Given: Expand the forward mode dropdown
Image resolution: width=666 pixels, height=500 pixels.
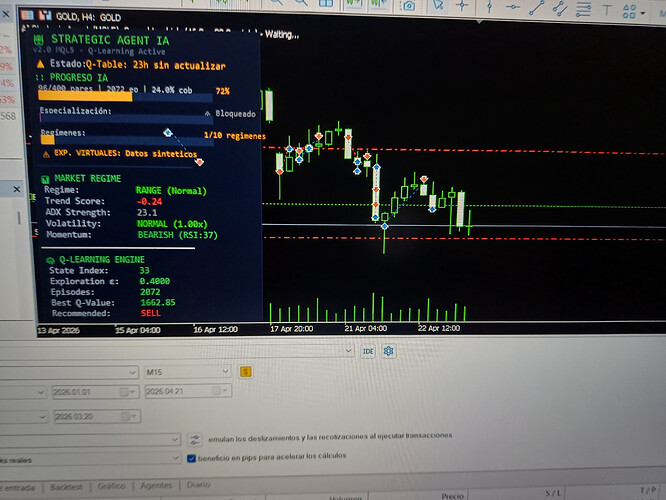Looking at the screenshot, I should 42,417.
